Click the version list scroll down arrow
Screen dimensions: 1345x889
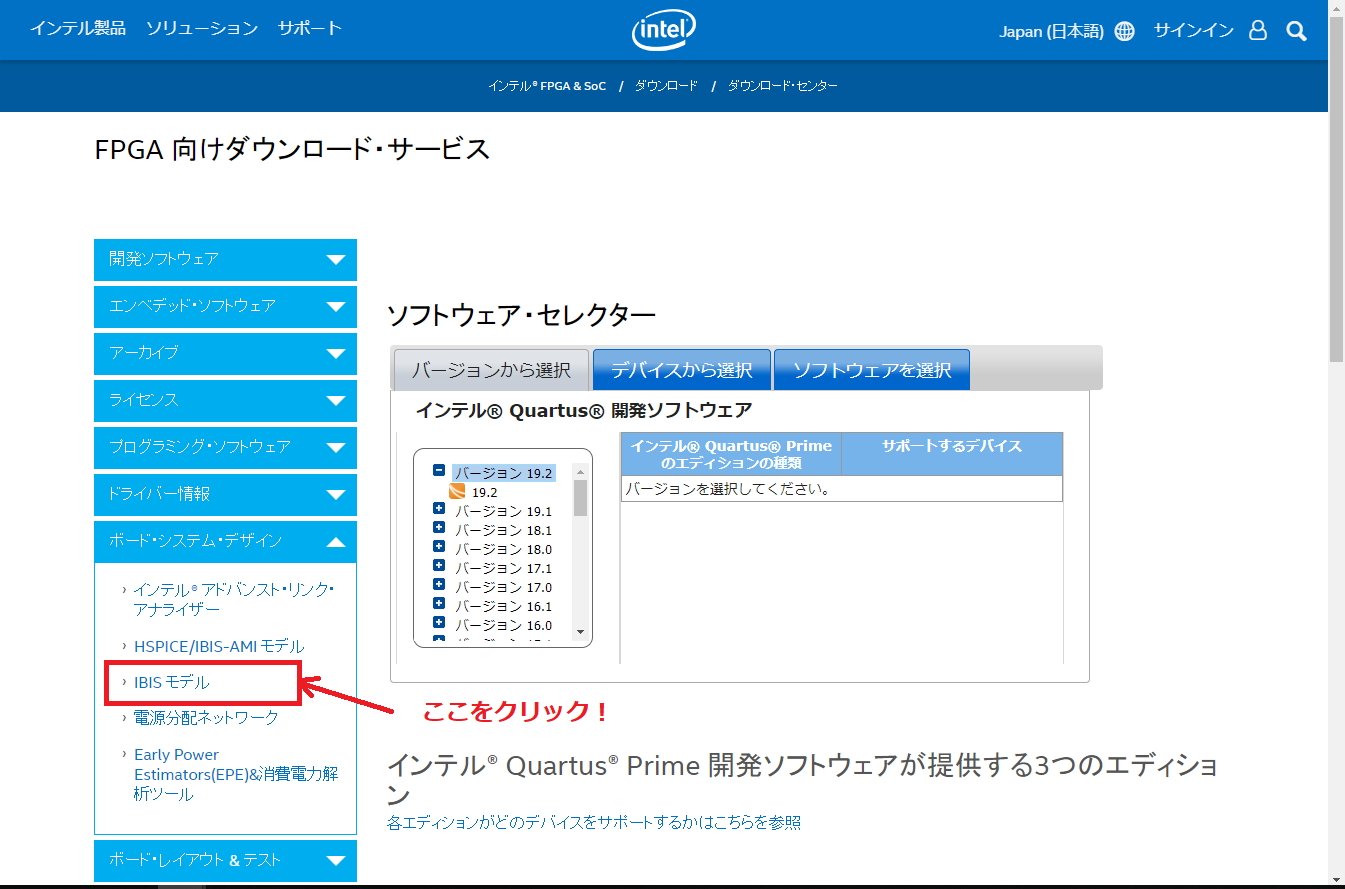click(x=579, y=632)
